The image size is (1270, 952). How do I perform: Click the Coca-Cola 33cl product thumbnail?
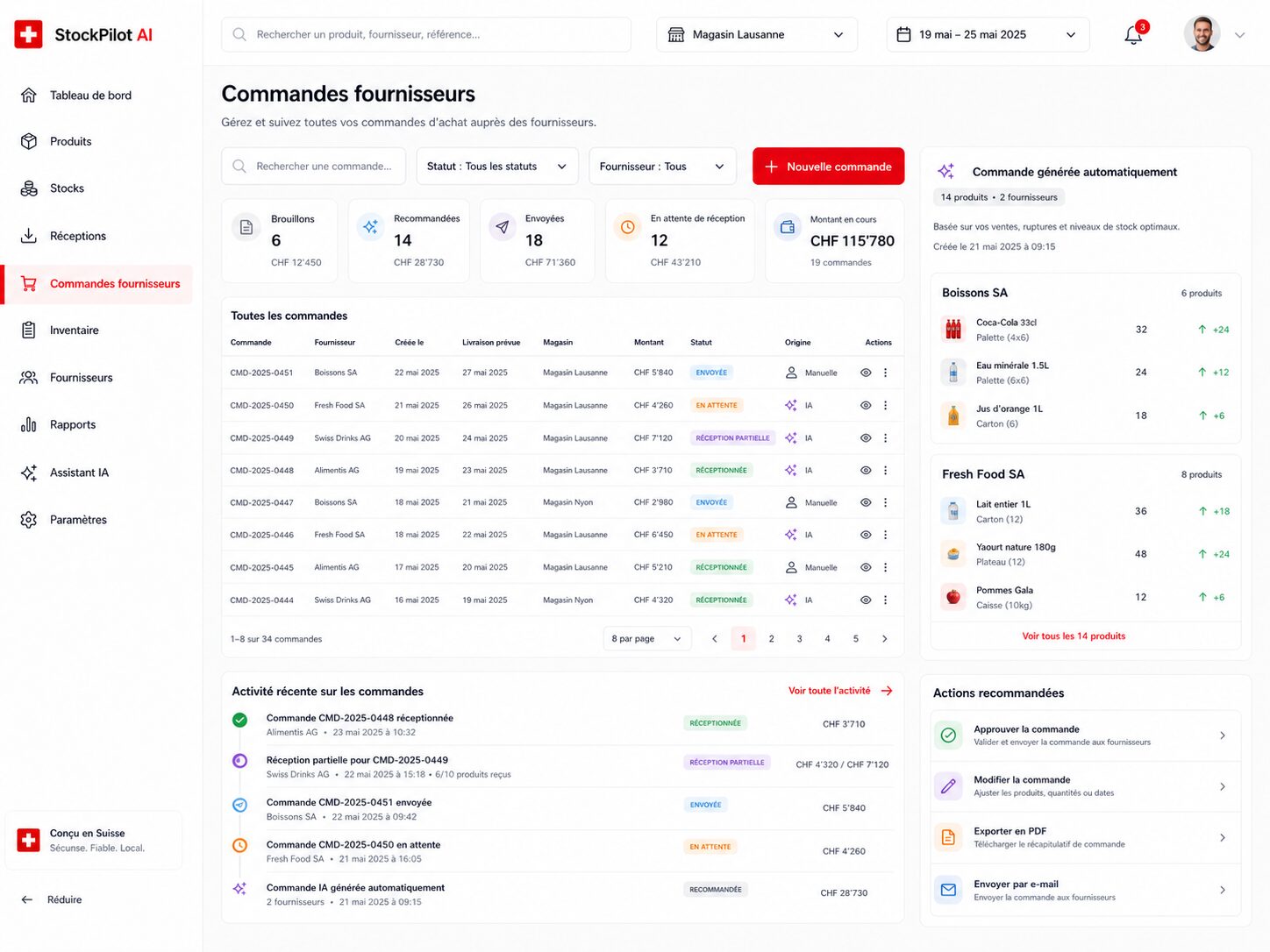[953, 330]
